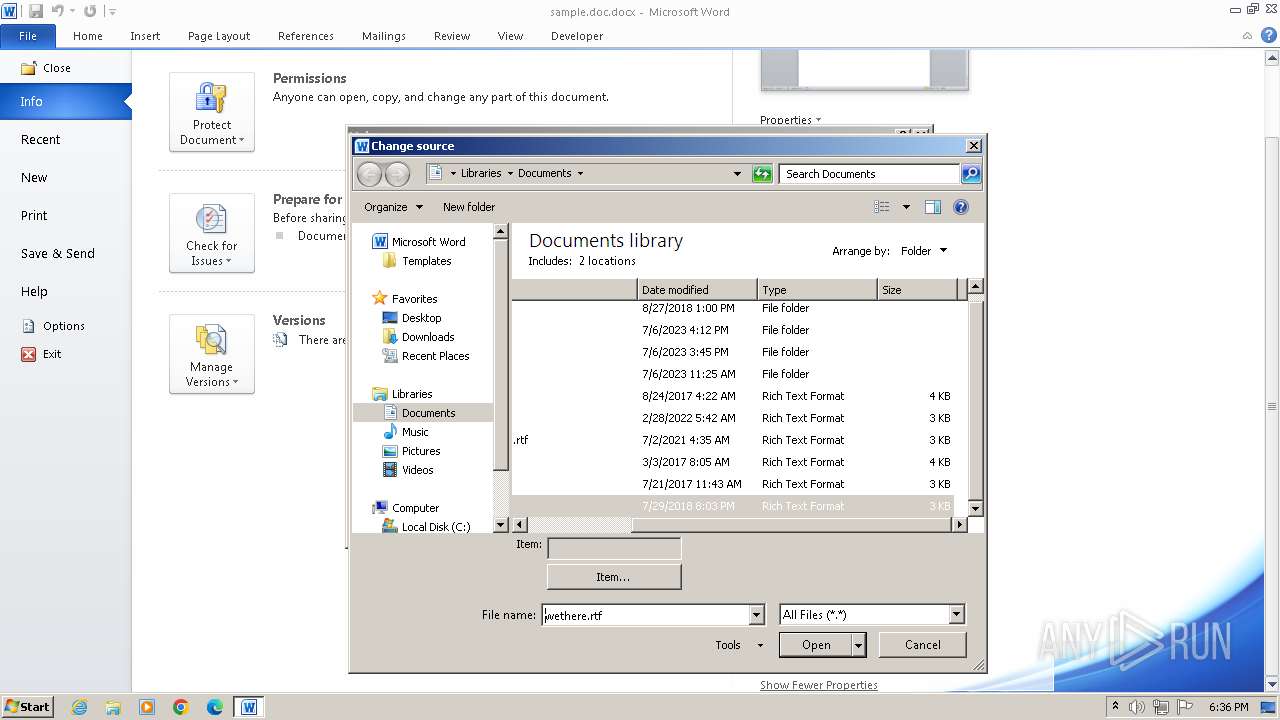Switch to the Page Layout tab

[219, 36]
